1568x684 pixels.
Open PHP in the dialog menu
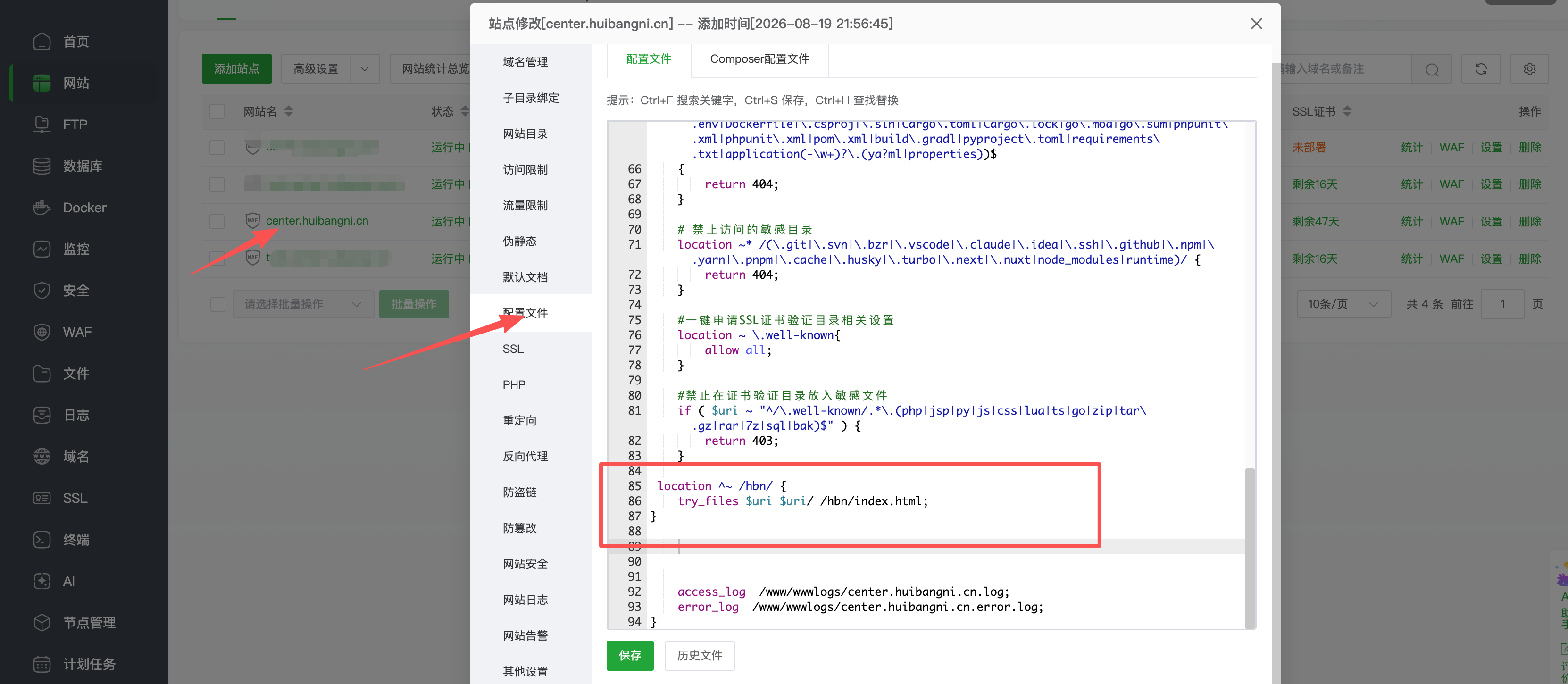[514, 384]
